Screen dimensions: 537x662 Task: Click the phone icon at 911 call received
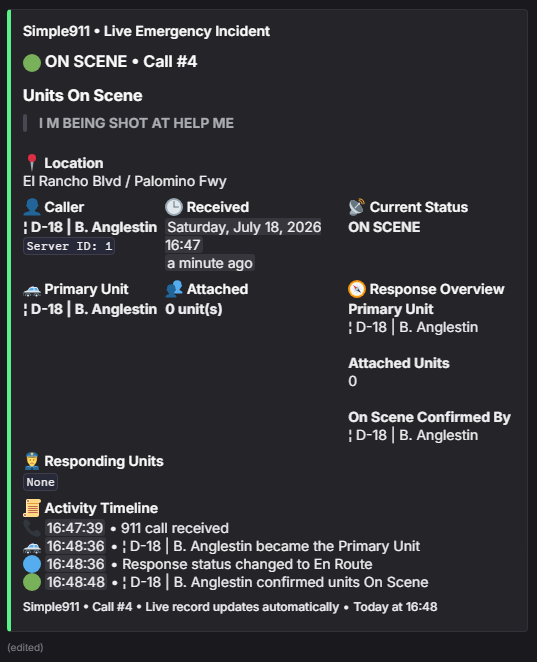click(32, 528)
